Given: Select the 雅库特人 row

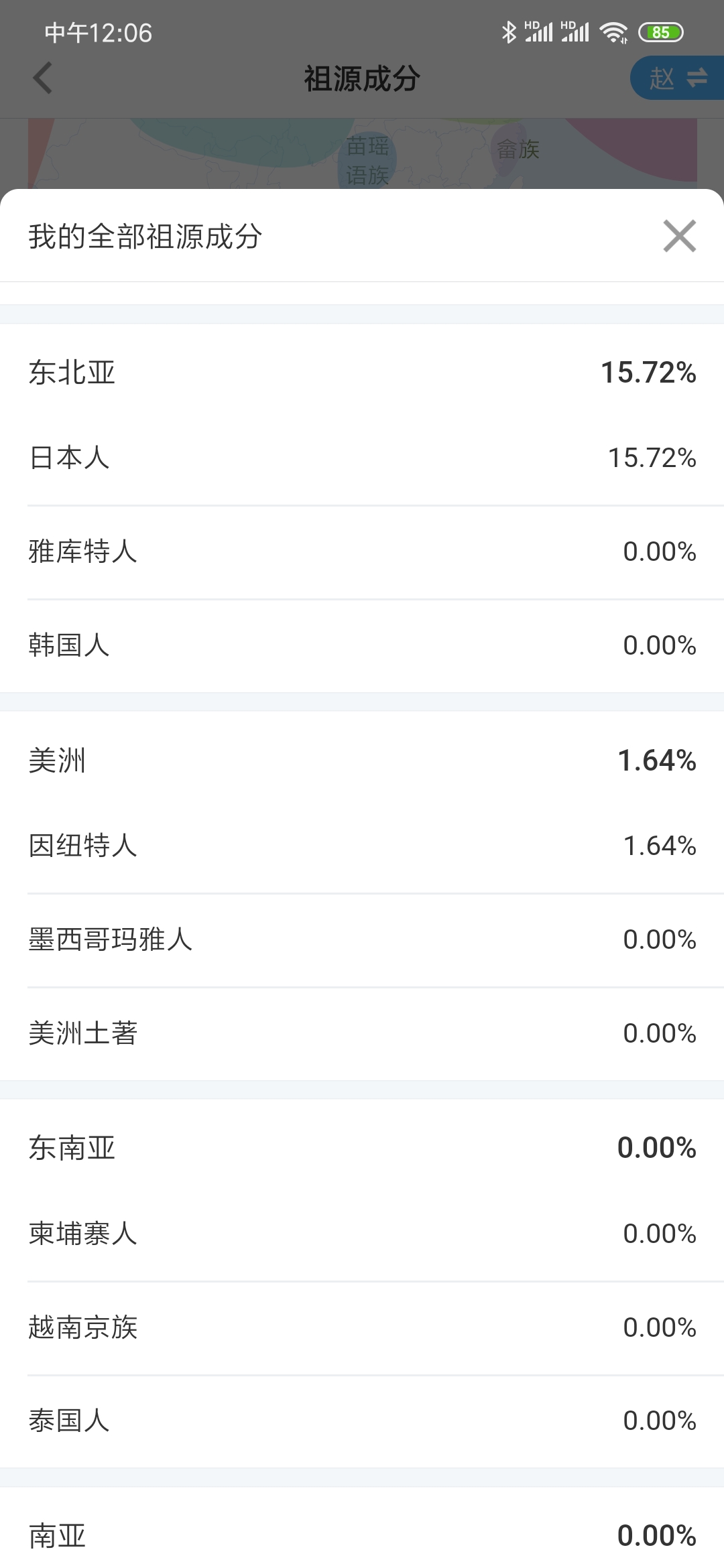Looking at the screenshot, I should tap(362, 552).
